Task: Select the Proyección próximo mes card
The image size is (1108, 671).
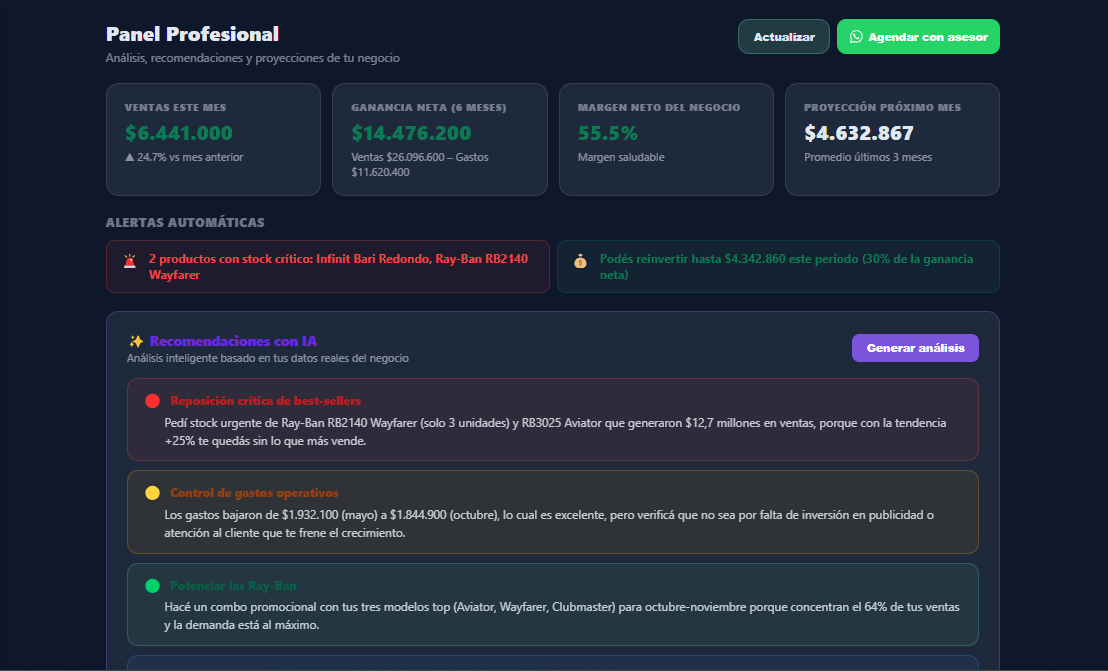Action: coord(892,139)
